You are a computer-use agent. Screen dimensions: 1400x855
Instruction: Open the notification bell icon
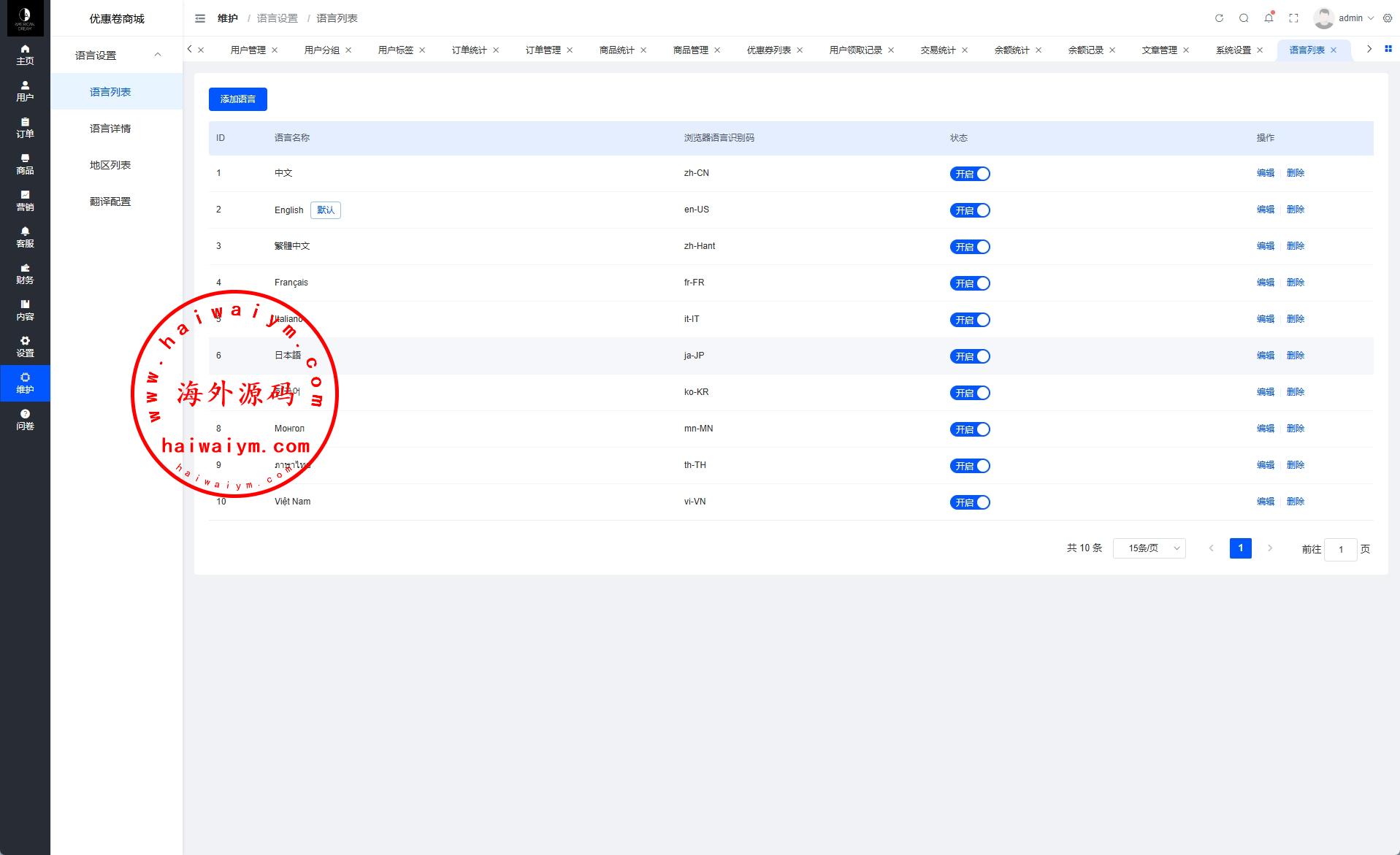pos(1269,18)
